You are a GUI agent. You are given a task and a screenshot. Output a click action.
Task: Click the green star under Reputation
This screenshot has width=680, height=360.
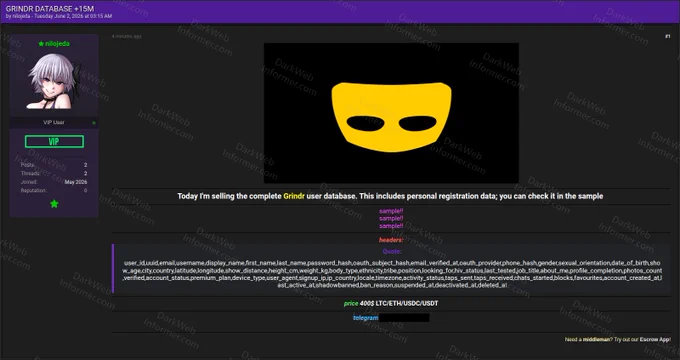pyautogui.click(x=54, y=204)
